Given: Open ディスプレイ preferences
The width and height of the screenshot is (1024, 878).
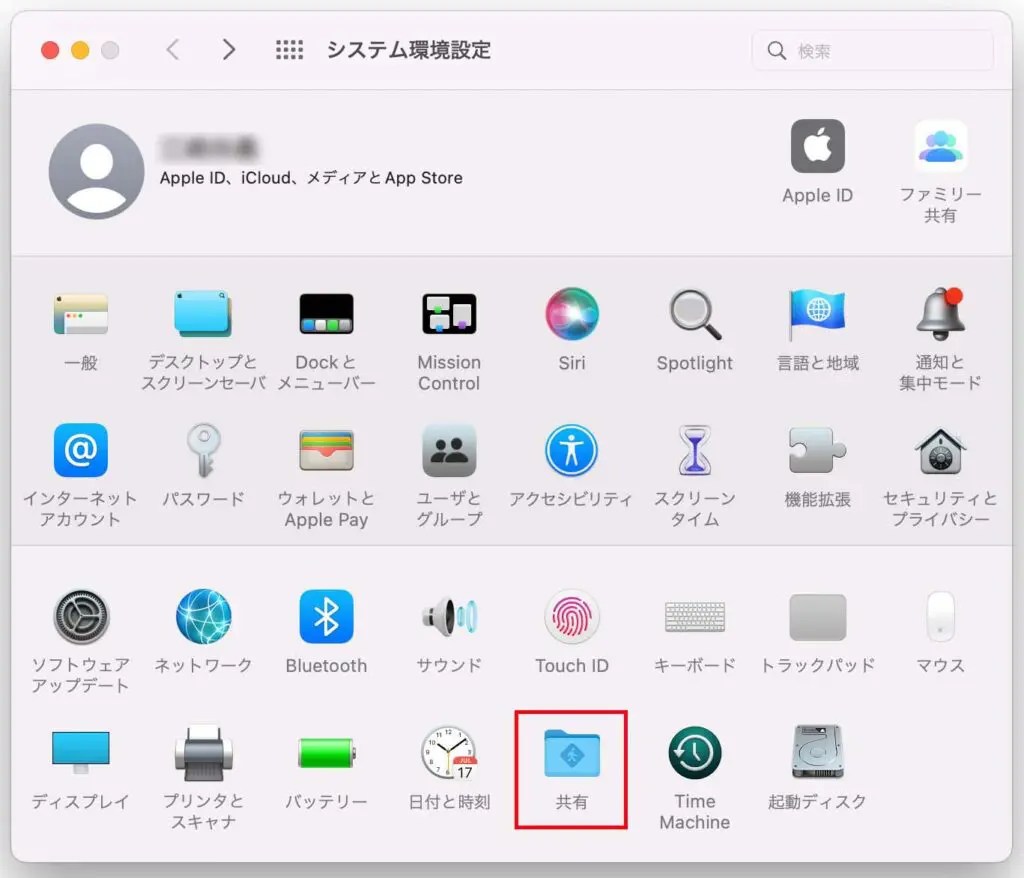Looking at the screenshot, I should 80,753.
